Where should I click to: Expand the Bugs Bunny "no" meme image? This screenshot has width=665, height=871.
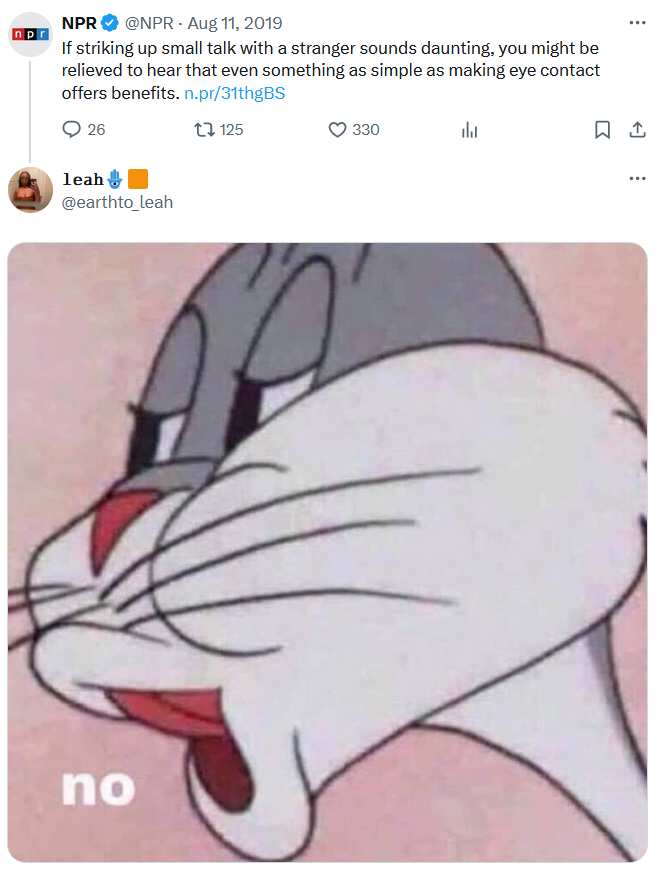[327, 550]
